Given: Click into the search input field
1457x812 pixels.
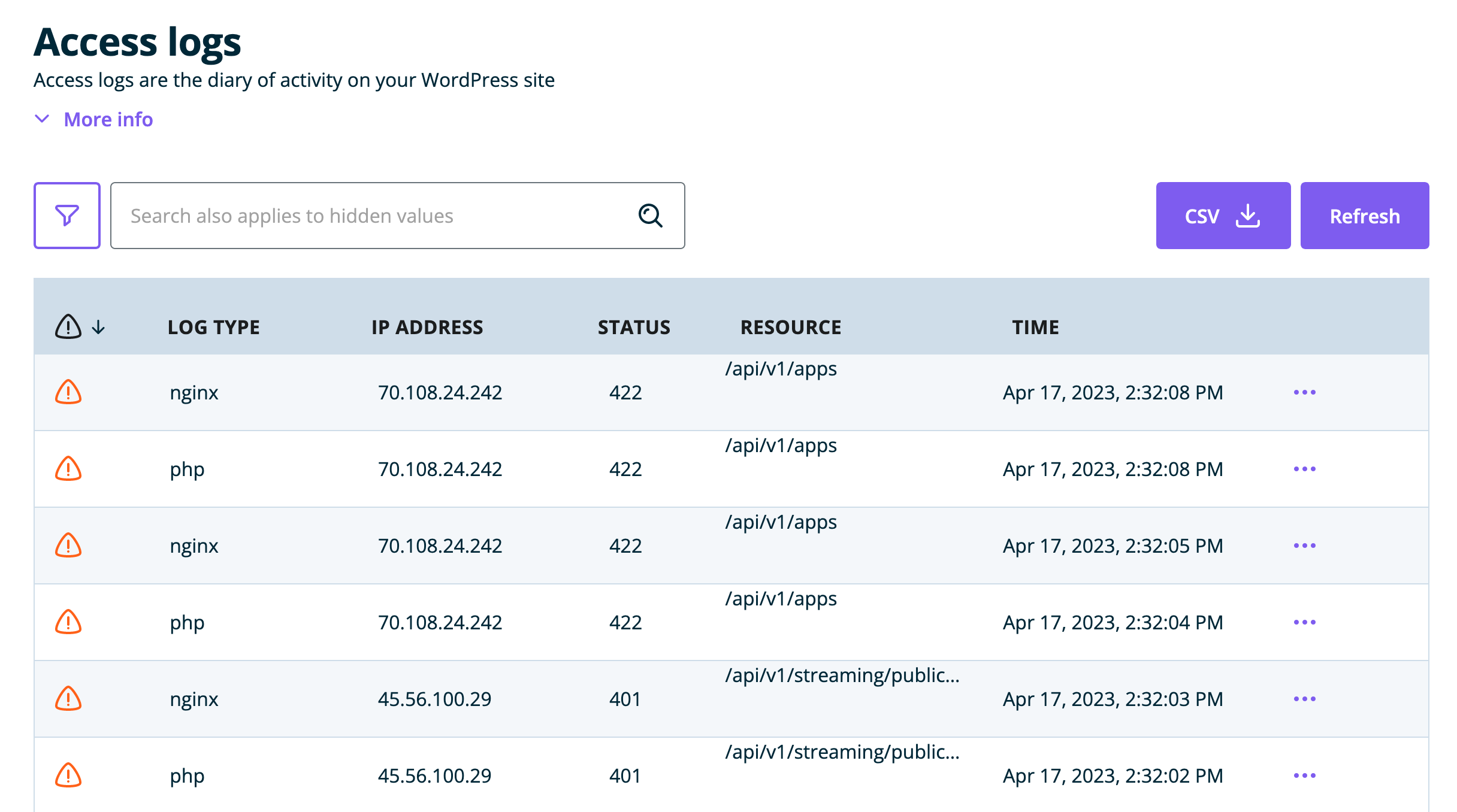Looking at the screenshot, I should 359,215.
